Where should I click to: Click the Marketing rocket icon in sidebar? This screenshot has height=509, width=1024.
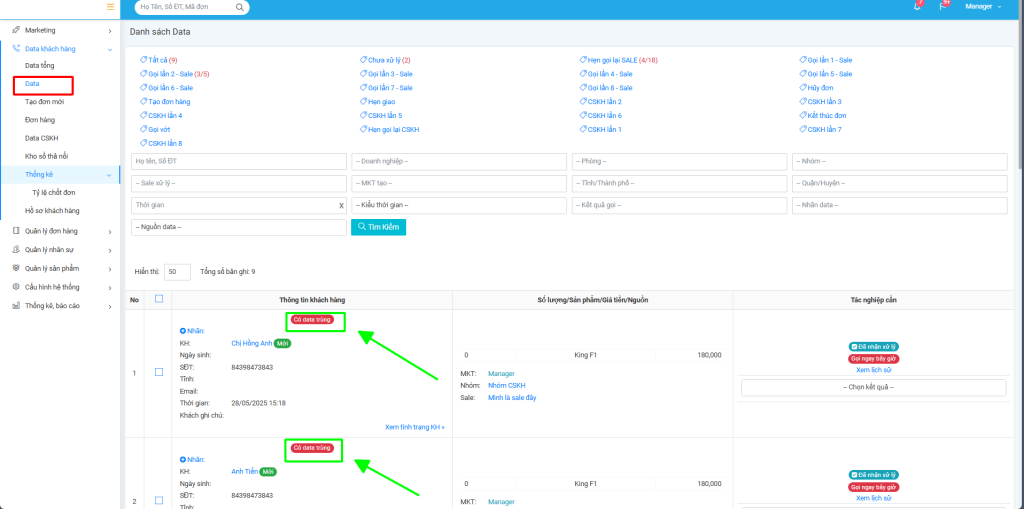point(16,31)
